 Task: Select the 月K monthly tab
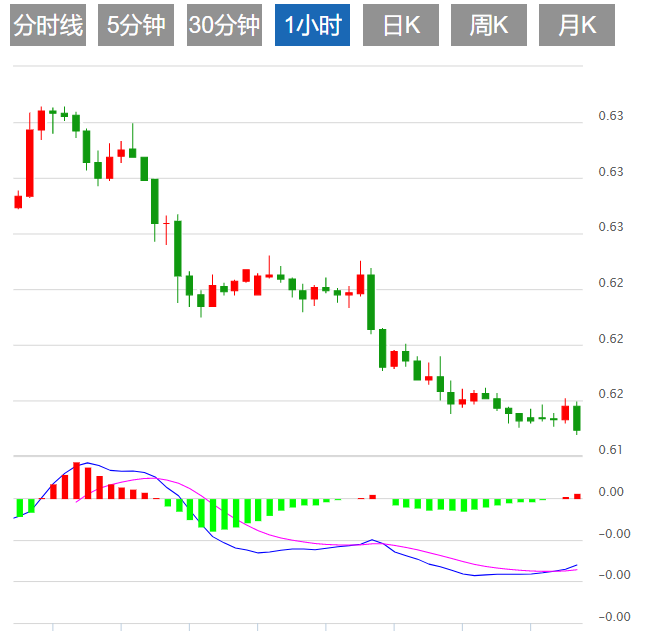click(577, 25)
